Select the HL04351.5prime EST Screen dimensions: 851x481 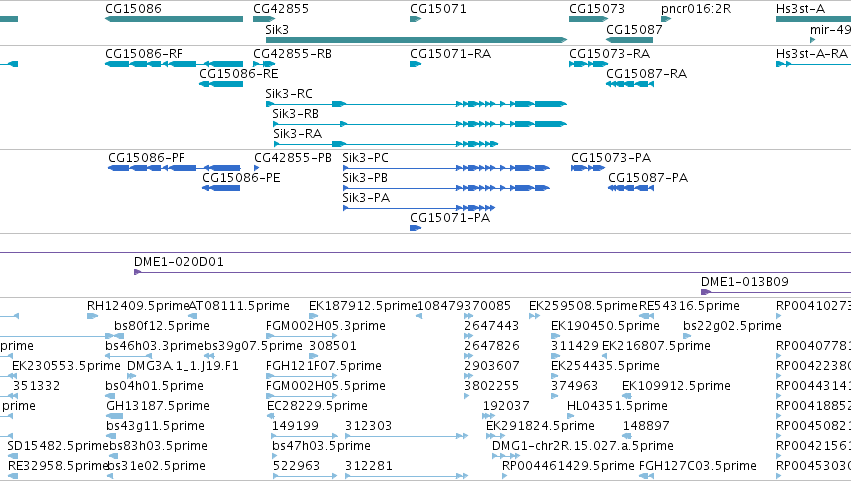pyautogui.click(x=570, y=416)
